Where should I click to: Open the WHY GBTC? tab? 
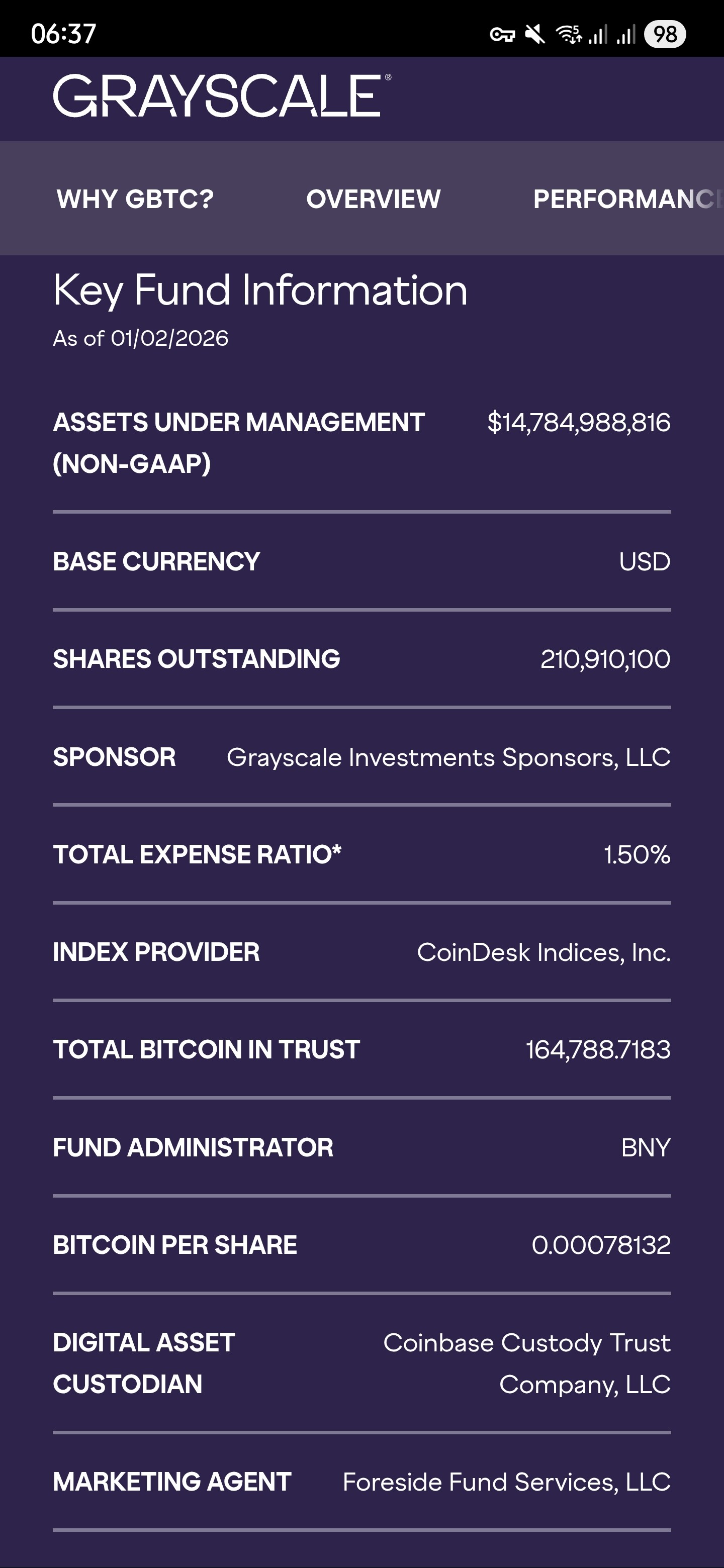click(135, 199)
